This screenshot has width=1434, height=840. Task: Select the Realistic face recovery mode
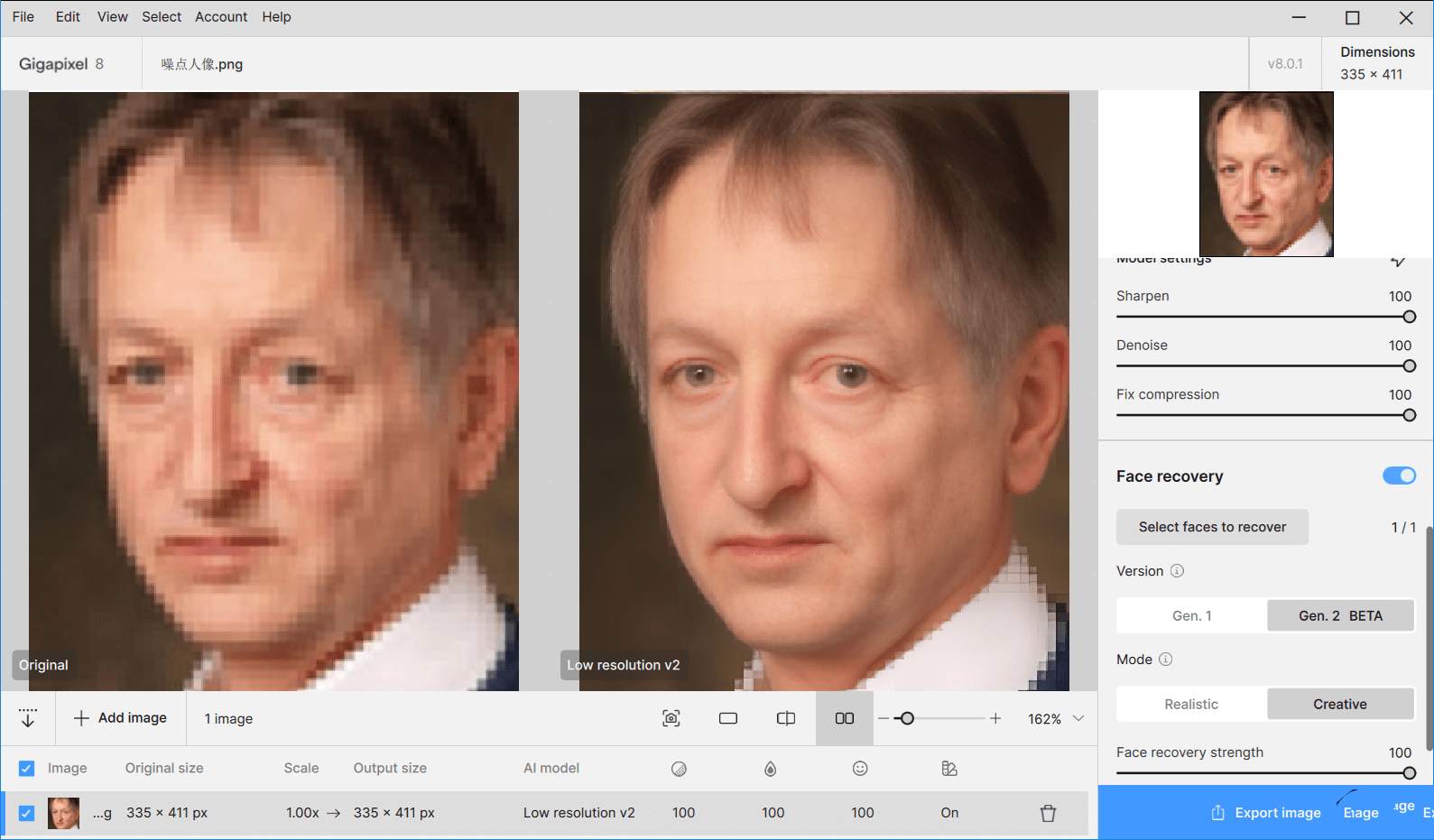tap(1191, 704)
